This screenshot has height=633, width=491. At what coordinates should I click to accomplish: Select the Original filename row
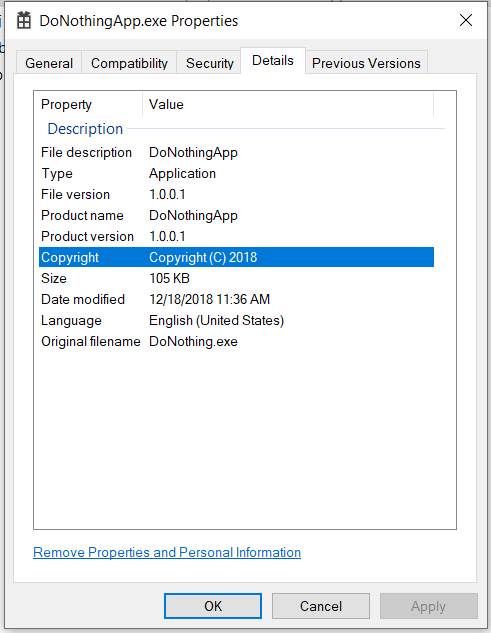pos(237,342)
